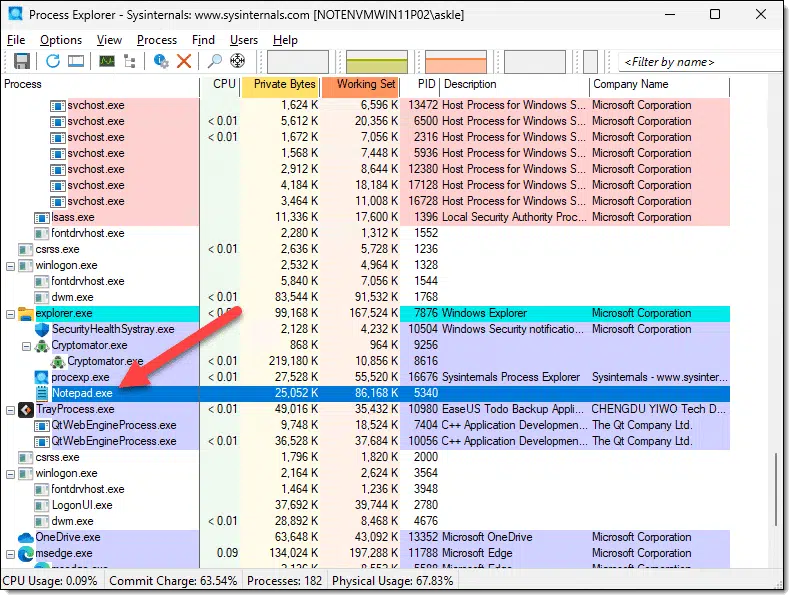The width and height of the screenshot is (794, 600).
Task: Open the I/O mini graph after memory
Action: click(x=535, y=62)
